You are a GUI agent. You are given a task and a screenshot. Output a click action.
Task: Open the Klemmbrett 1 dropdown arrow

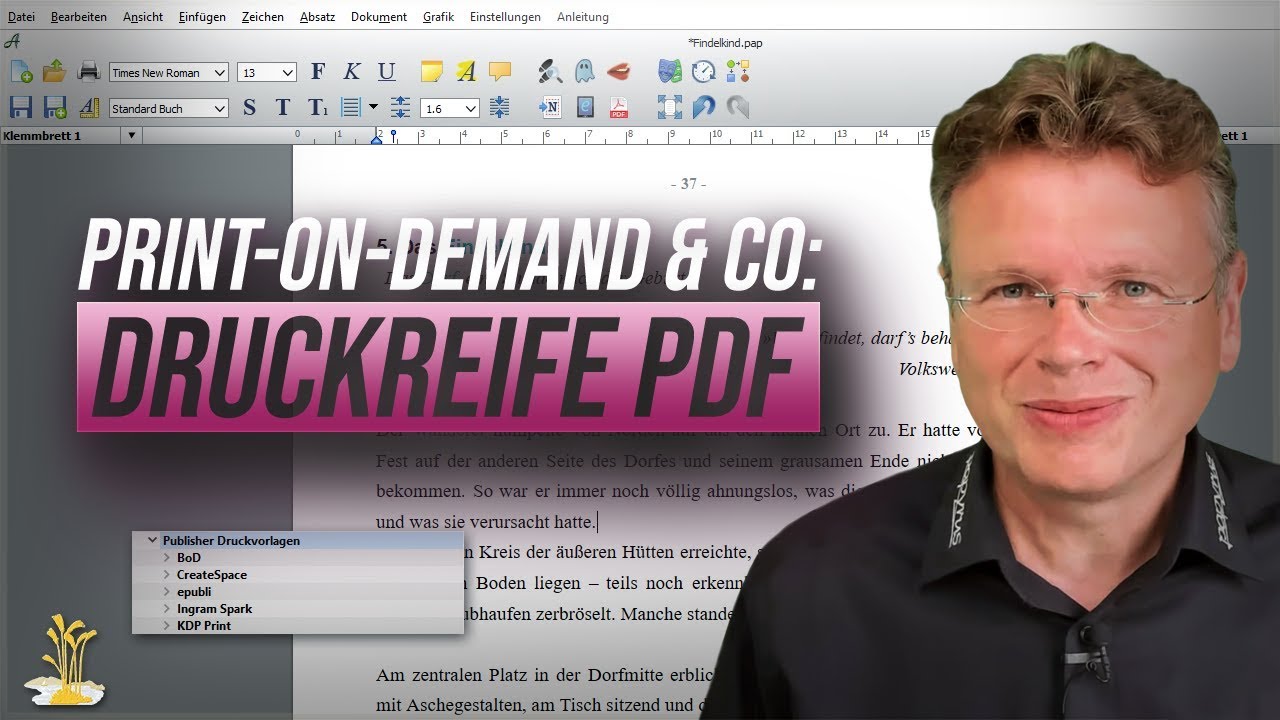(131, 135)
